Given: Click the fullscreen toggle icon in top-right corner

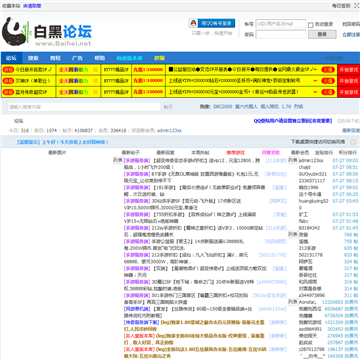Looking at the screenshot, I should tap(356, 6).
